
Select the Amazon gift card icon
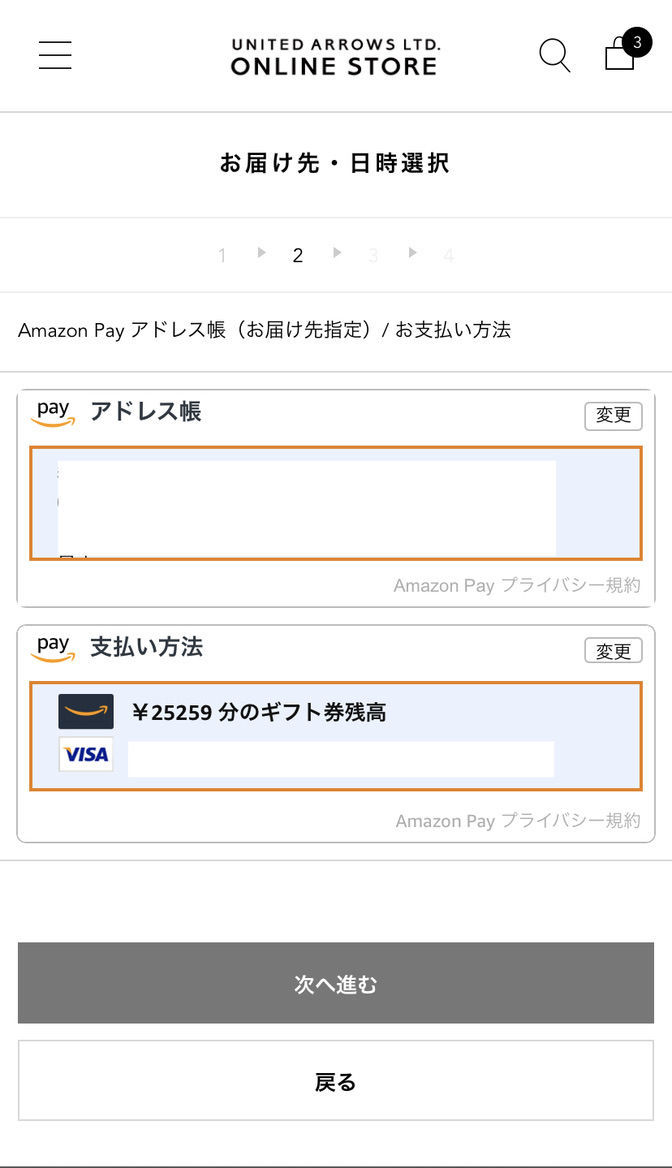pos(86,710)
